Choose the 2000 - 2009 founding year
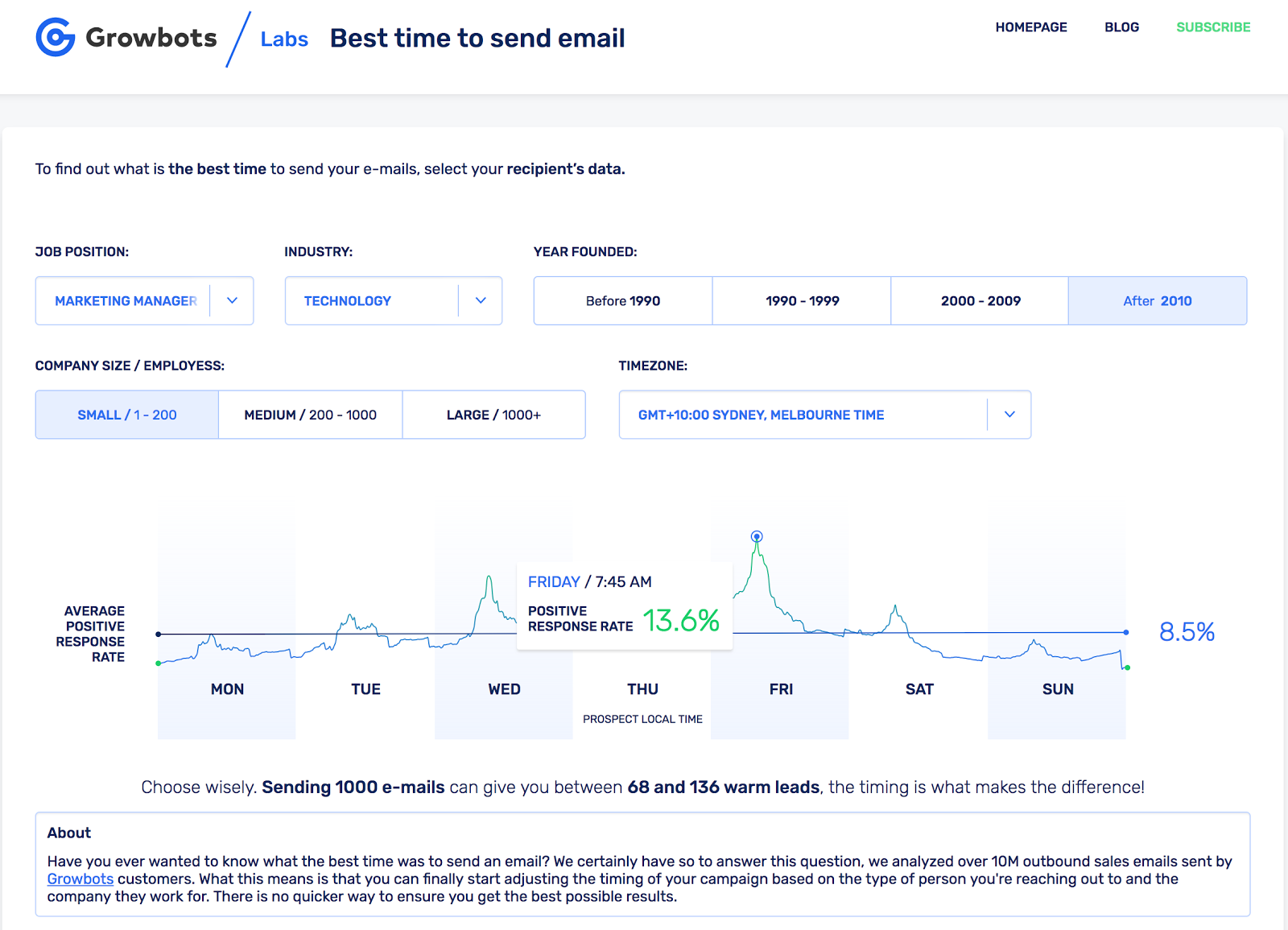 click(980, 301)
